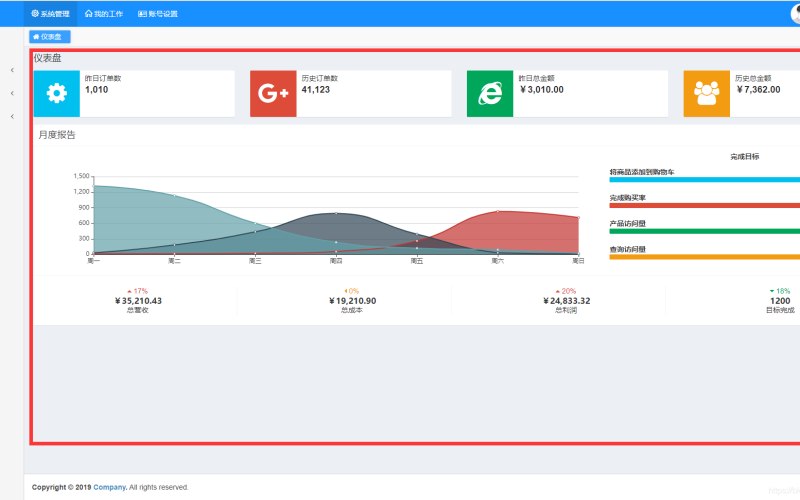
Task: Expand the second sidebar chevron
Action: coord(12,93)
